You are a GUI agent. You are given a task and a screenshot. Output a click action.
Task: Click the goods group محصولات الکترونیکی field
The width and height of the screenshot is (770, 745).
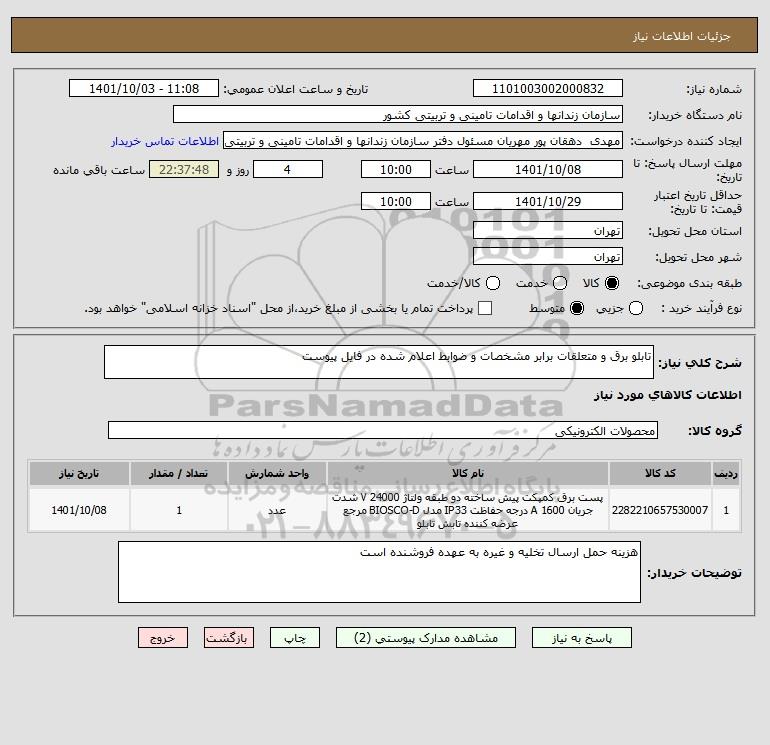click(383, 430)
